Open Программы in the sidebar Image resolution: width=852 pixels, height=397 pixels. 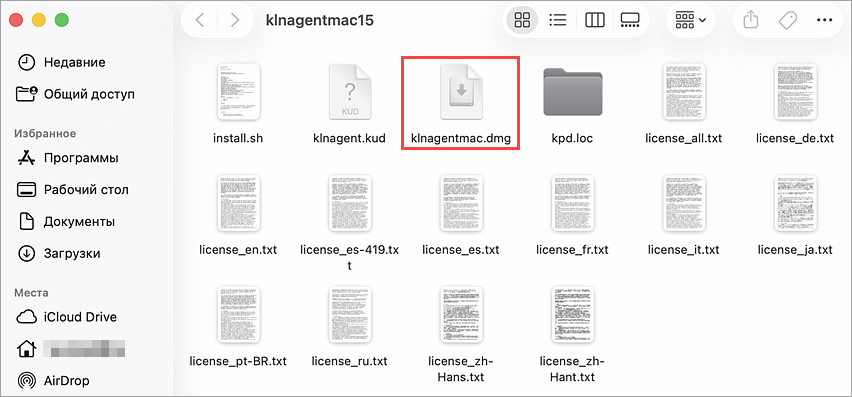point(68,158)
